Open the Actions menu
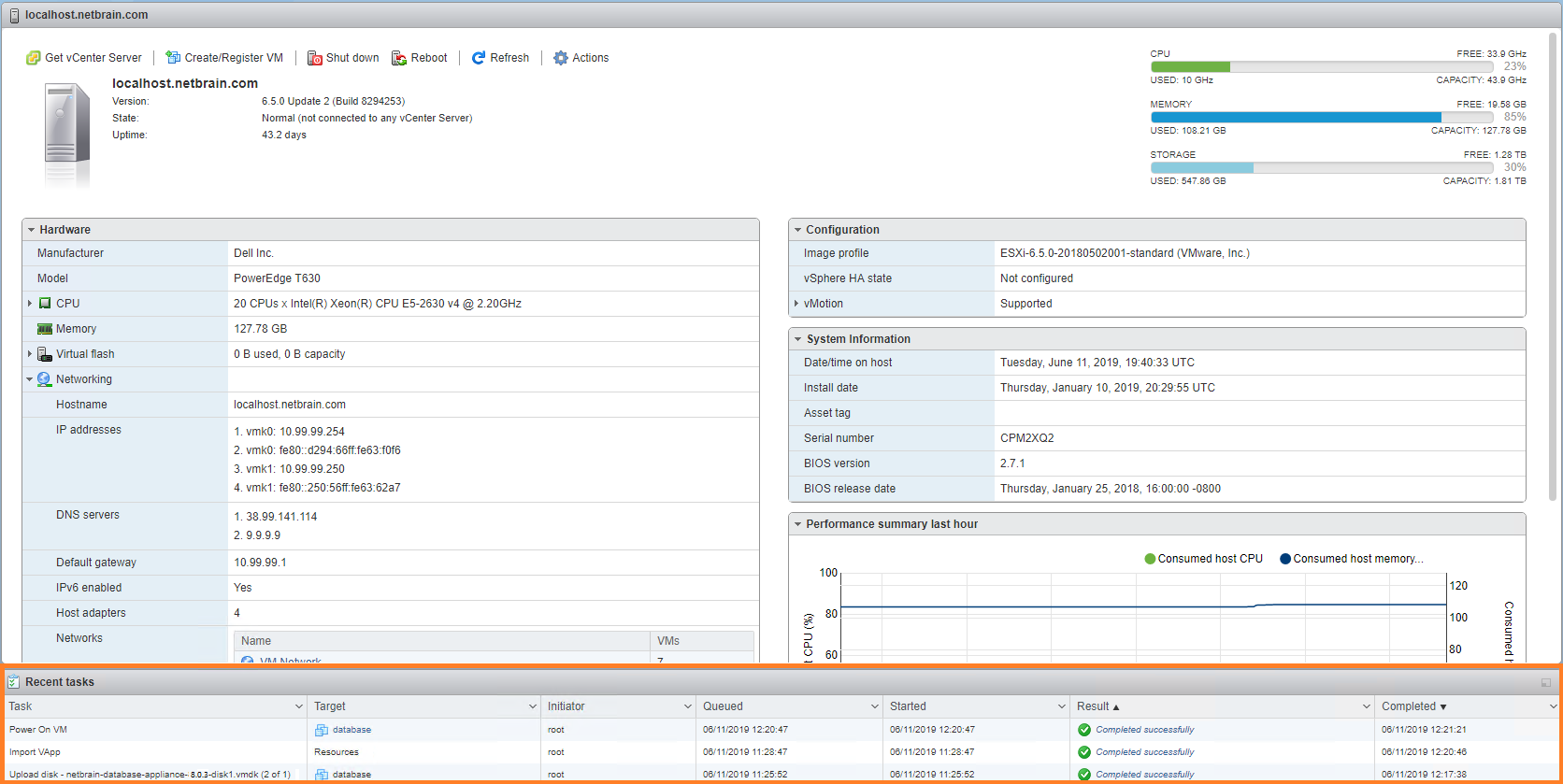Screen dimensions: 1563x784 [x=581, y=58]
